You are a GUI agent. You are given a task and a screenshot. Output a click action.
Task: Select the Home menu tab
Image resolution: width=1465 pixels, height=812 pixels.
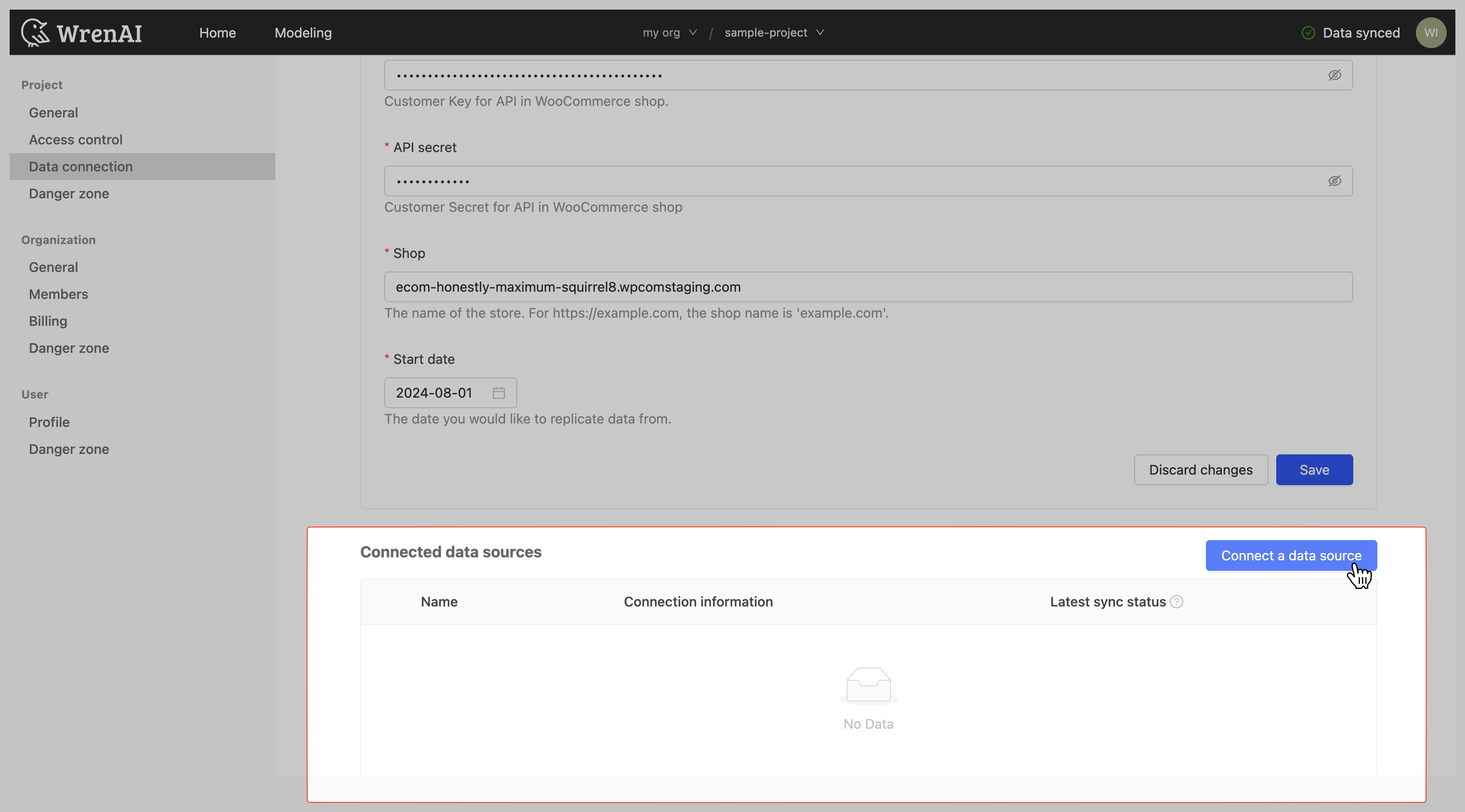(x=217, y=32)
